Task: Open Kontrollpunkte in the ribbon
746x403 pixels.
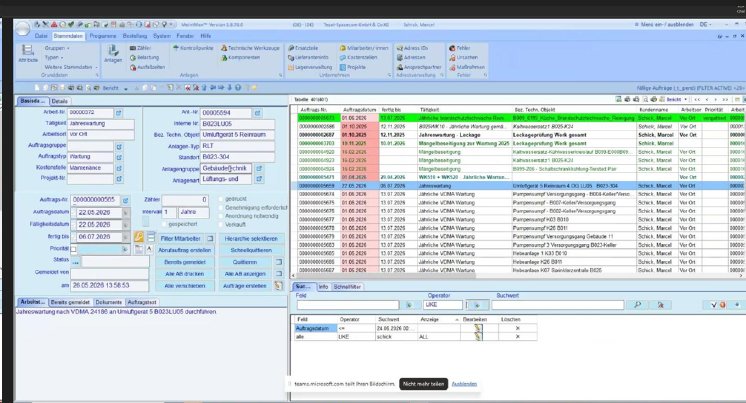Action: [193, 48]
